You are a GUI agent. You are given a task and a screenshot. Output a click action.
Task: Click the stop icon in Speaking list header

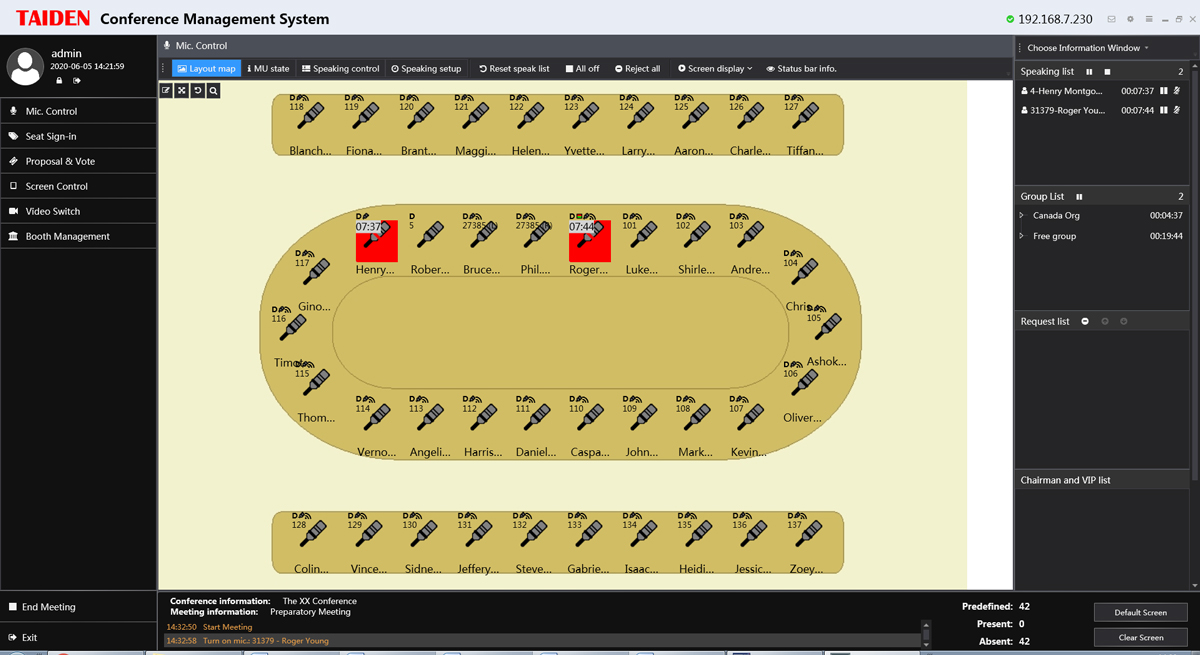click(x=1107, y=72)
